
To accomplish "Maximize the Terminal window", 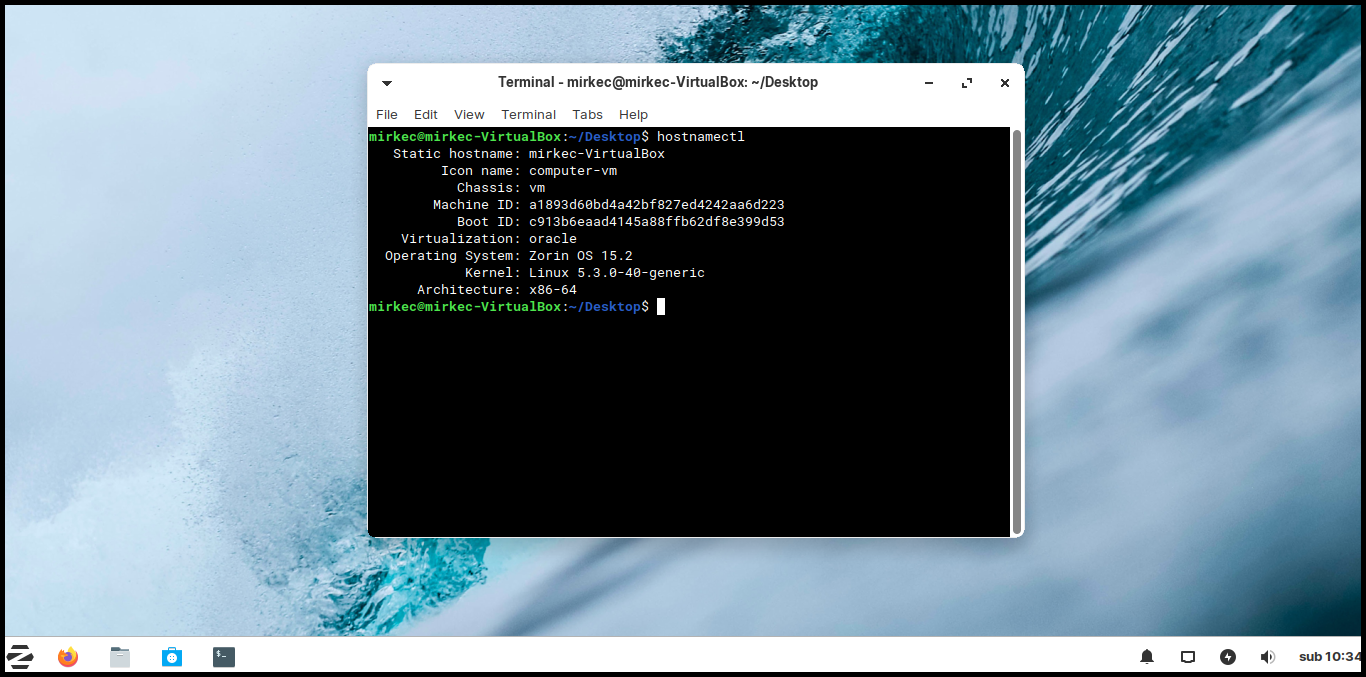I will click(x=967, y=83).
